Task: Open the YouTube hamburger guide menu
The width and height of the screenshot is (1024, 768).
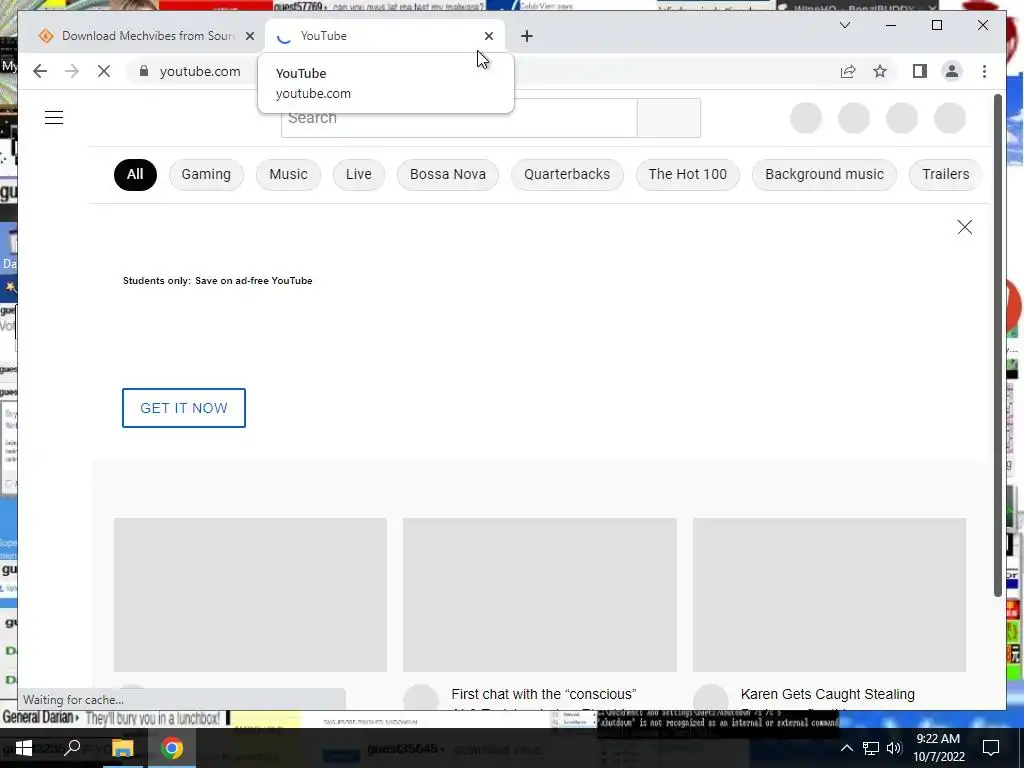Action: coord(54,118)
